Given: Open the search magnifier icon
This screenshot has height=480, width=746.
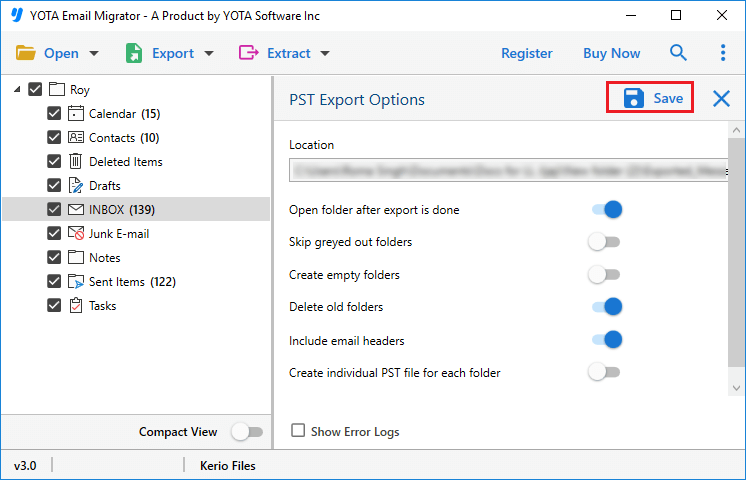Looking at the screenshot, I should [x=678, y=52].
